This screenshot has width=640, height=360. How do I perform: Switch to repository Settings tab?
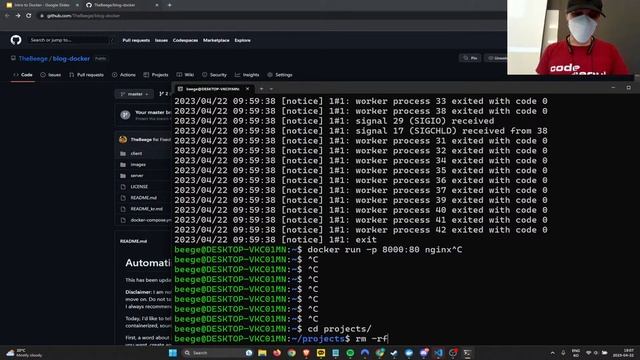(280, 75)
